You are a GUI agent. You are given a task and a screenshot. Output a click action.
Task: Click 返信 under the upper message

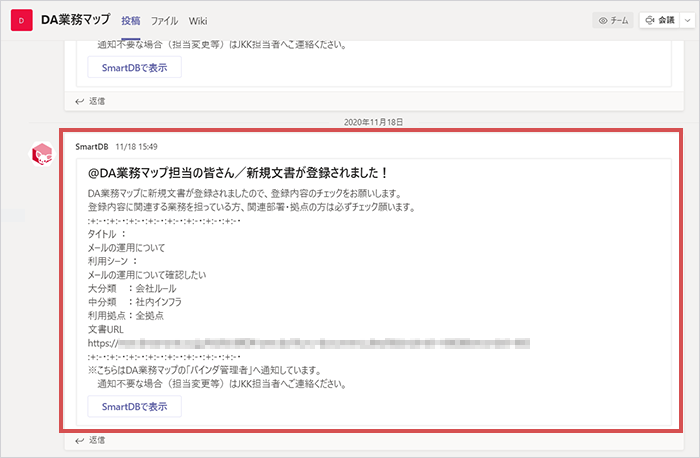[x=97, y=101]
